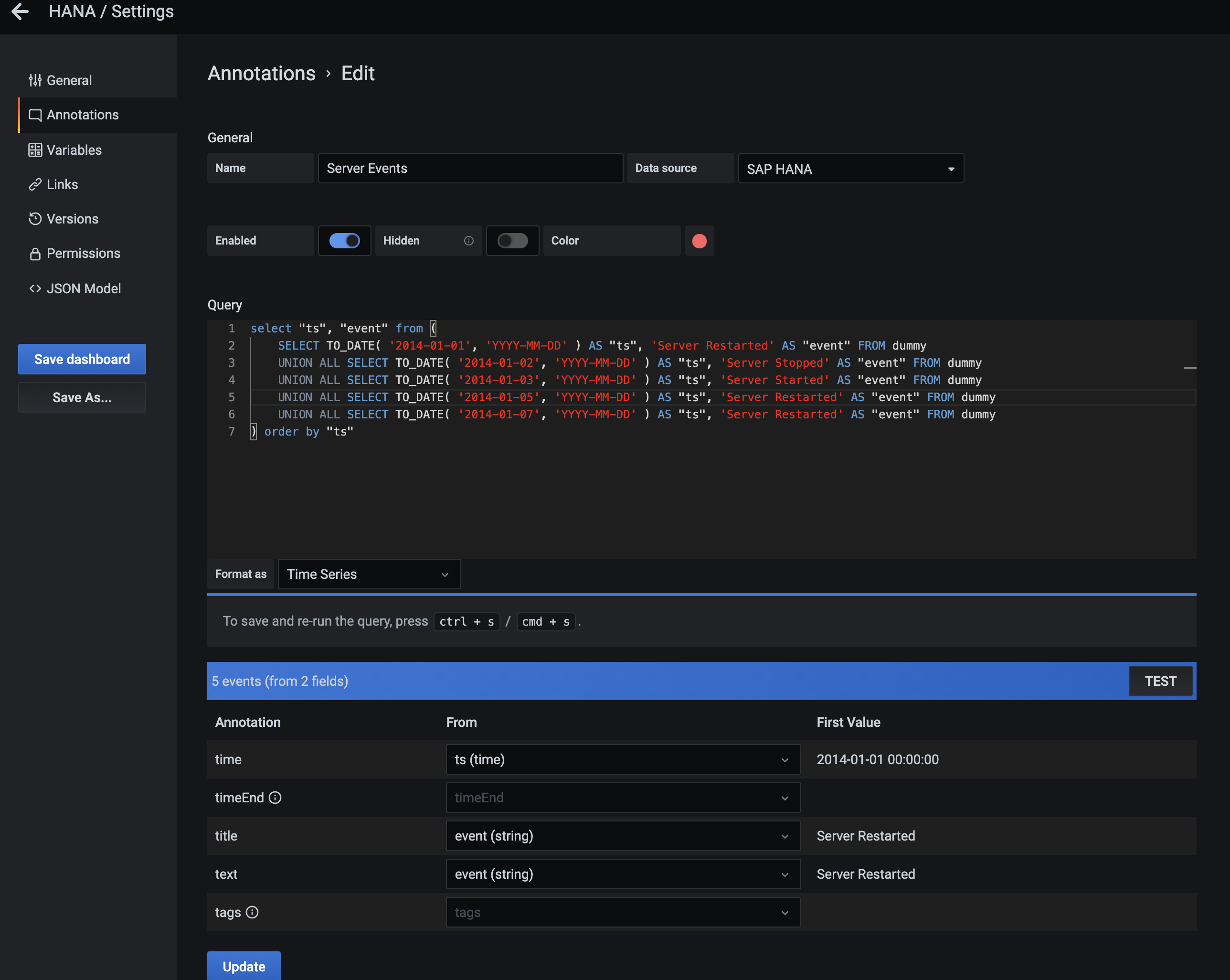The image size is (1230, 980).
Task: Click the 'cmd + s' shortcut hint
Action: coord(546,621)
